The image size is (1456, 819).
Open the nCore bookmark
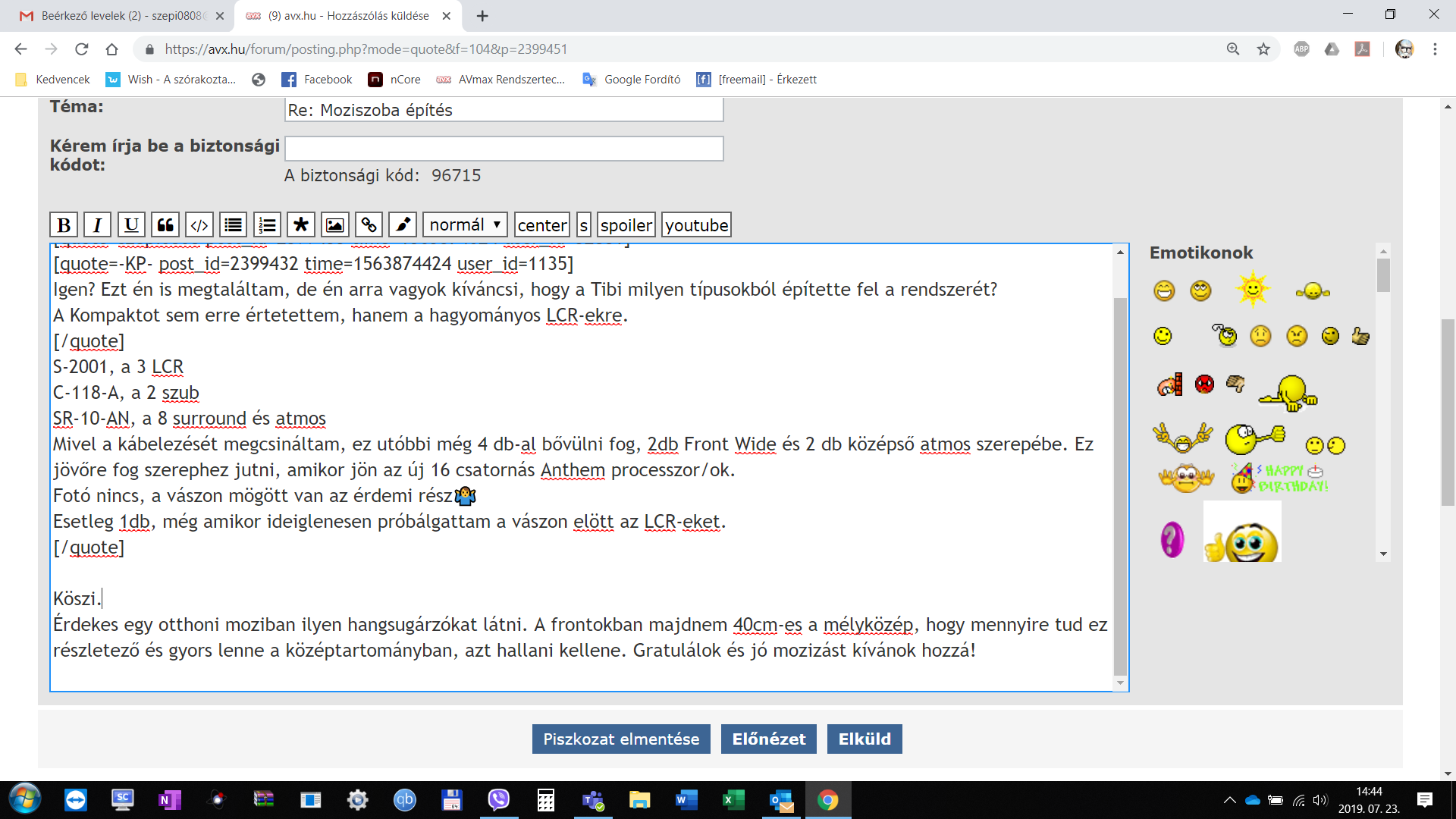tap(395, 80)
